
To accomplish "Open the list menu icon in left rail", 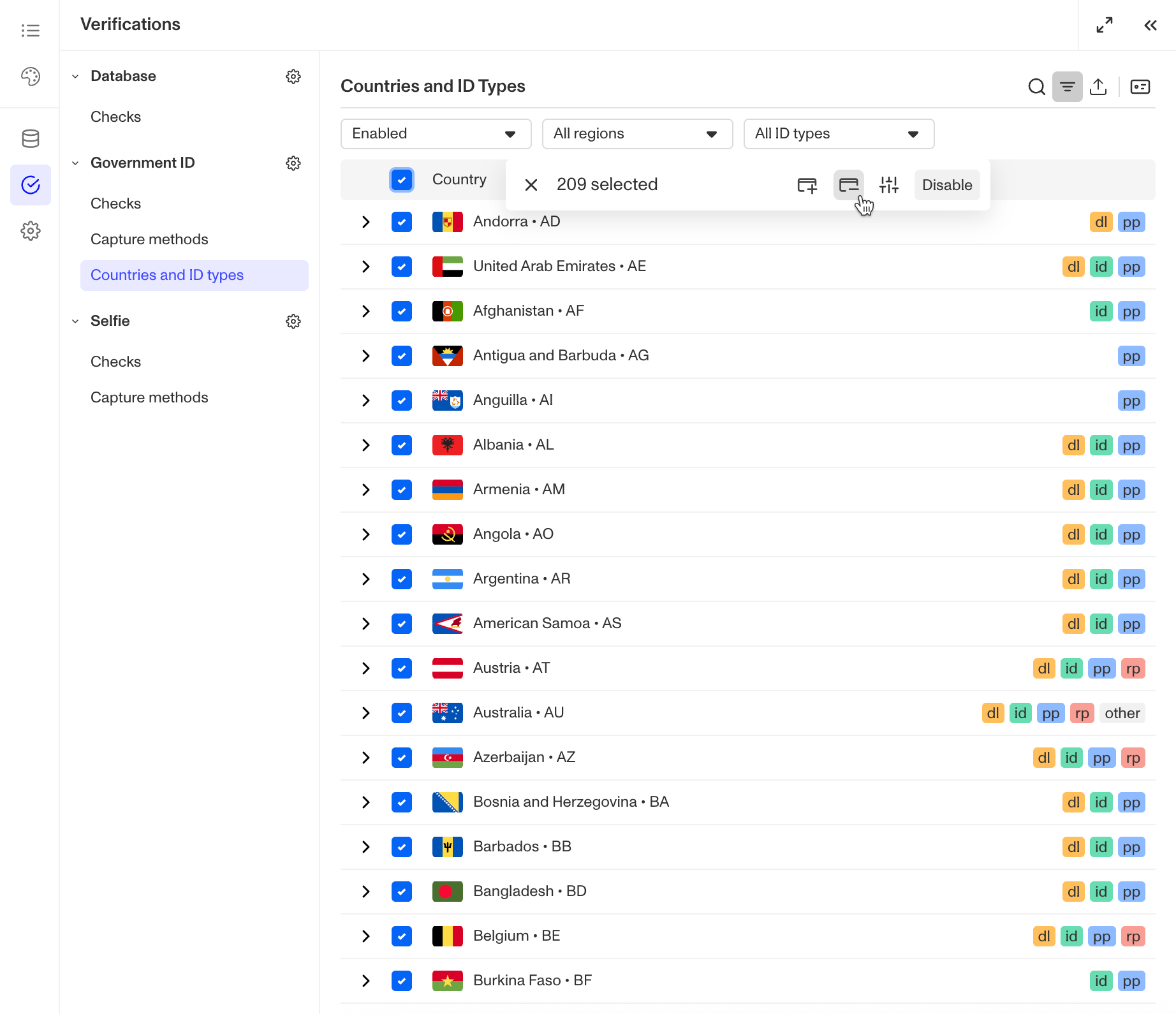I will coord(30,30).
